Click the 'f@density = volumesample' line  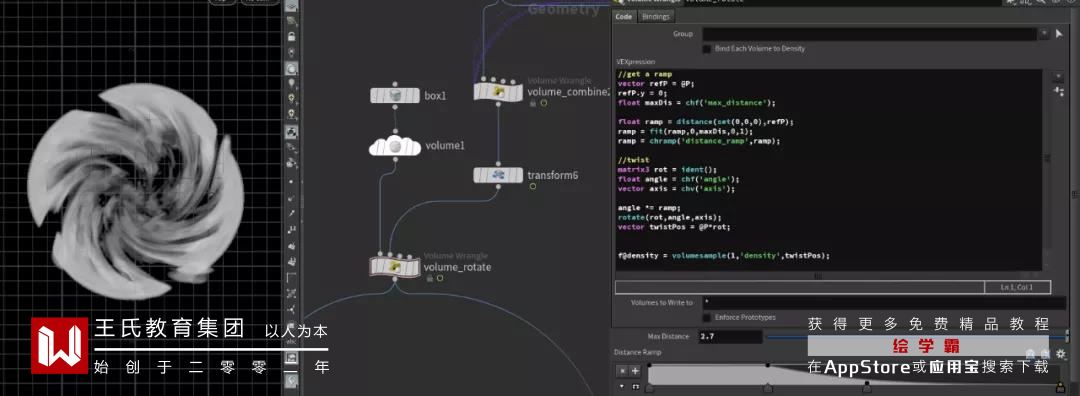[x=724, y=256]
